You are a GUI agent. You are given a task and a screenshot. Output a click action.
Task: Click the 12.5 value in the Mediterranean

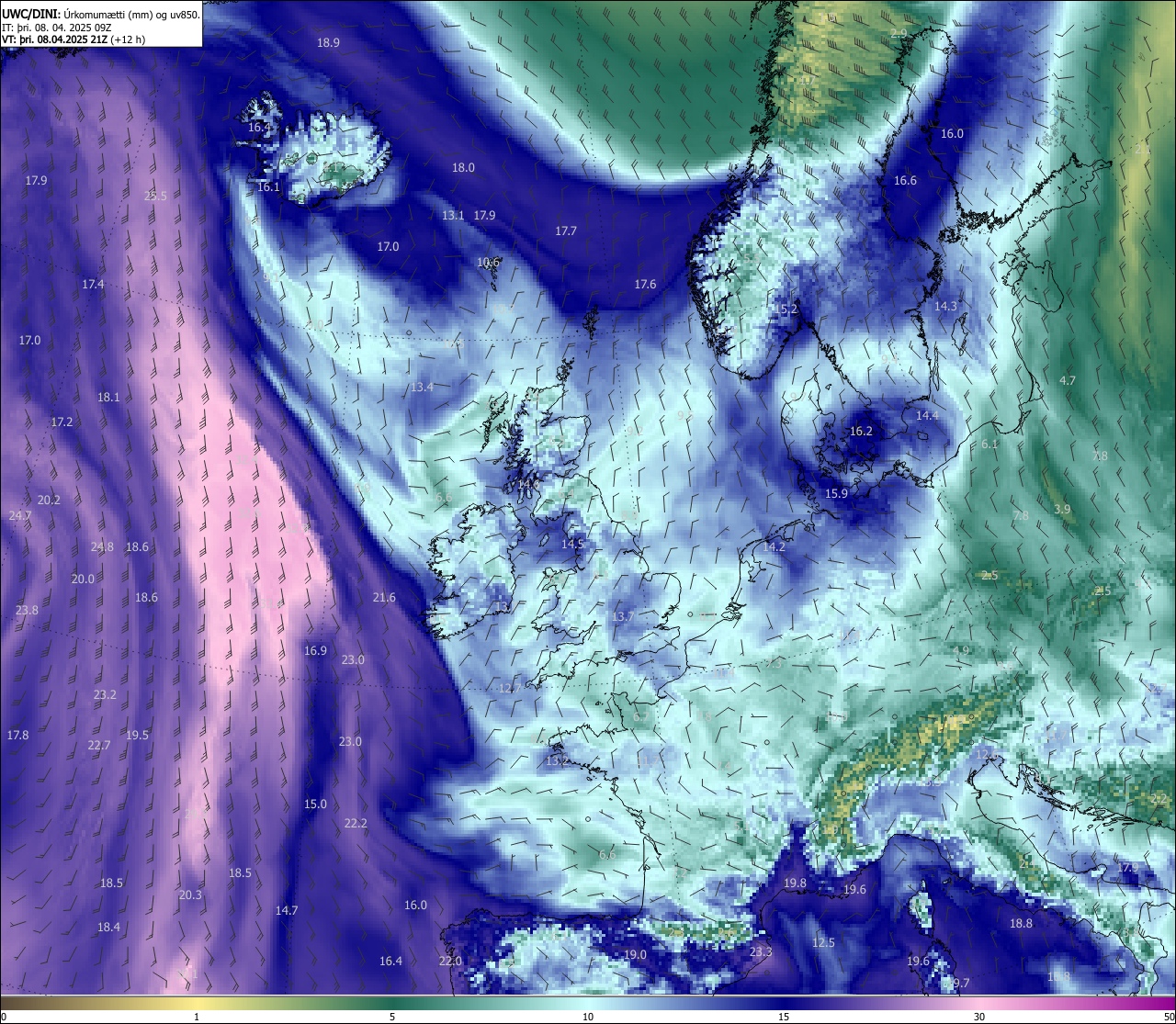(x=823, y=943)
